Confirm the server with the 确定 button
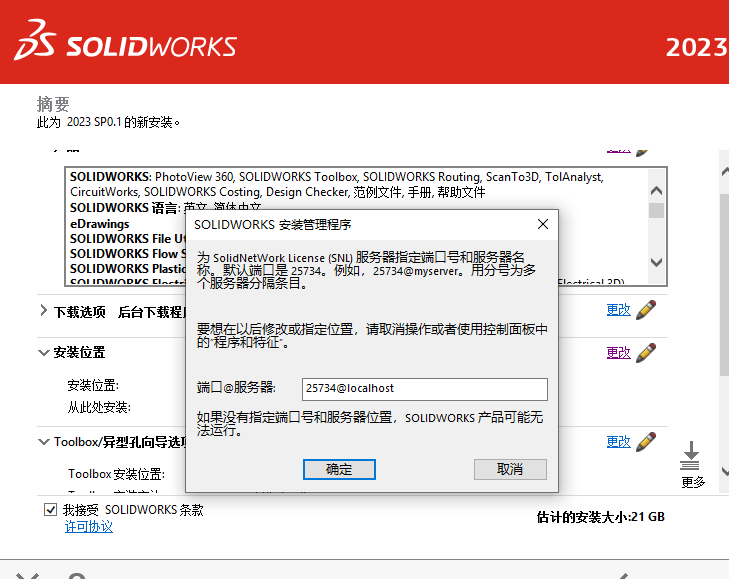729x579 pixels. 339,469
